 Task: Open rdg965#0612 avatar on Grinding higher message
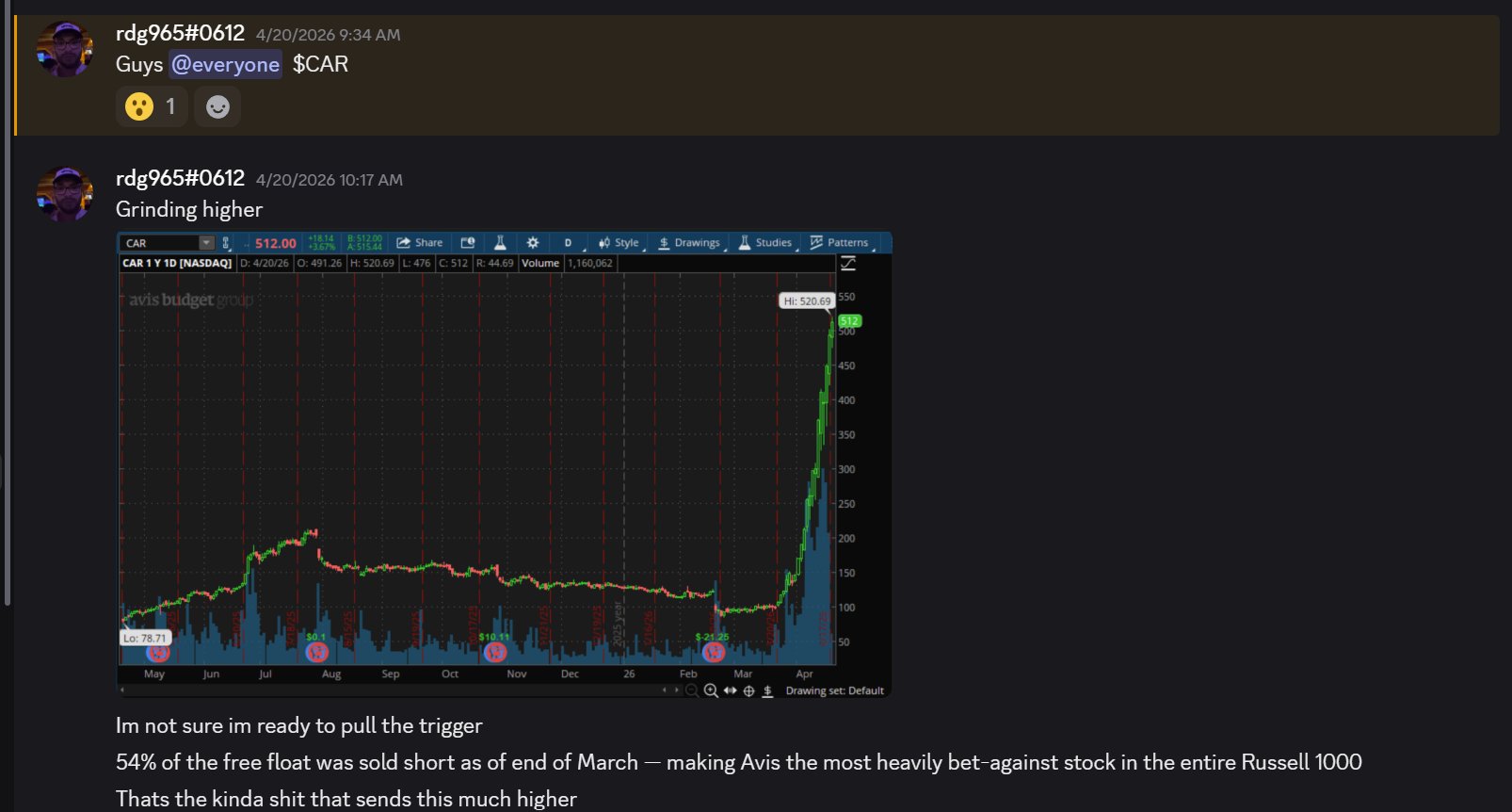tap(64, 194)
